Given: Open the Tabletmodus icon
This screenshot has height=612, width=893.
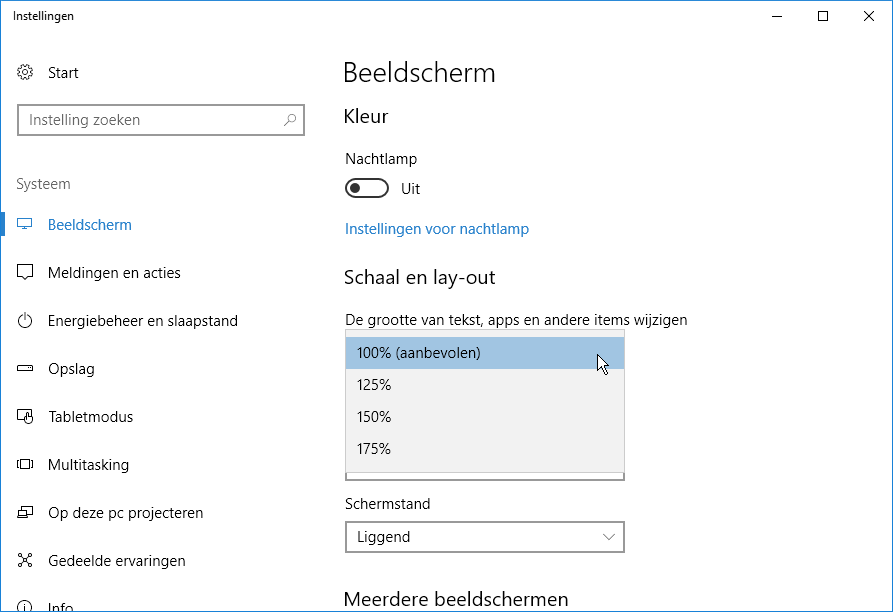Looking at the screenshot, I should pos(25,417).
